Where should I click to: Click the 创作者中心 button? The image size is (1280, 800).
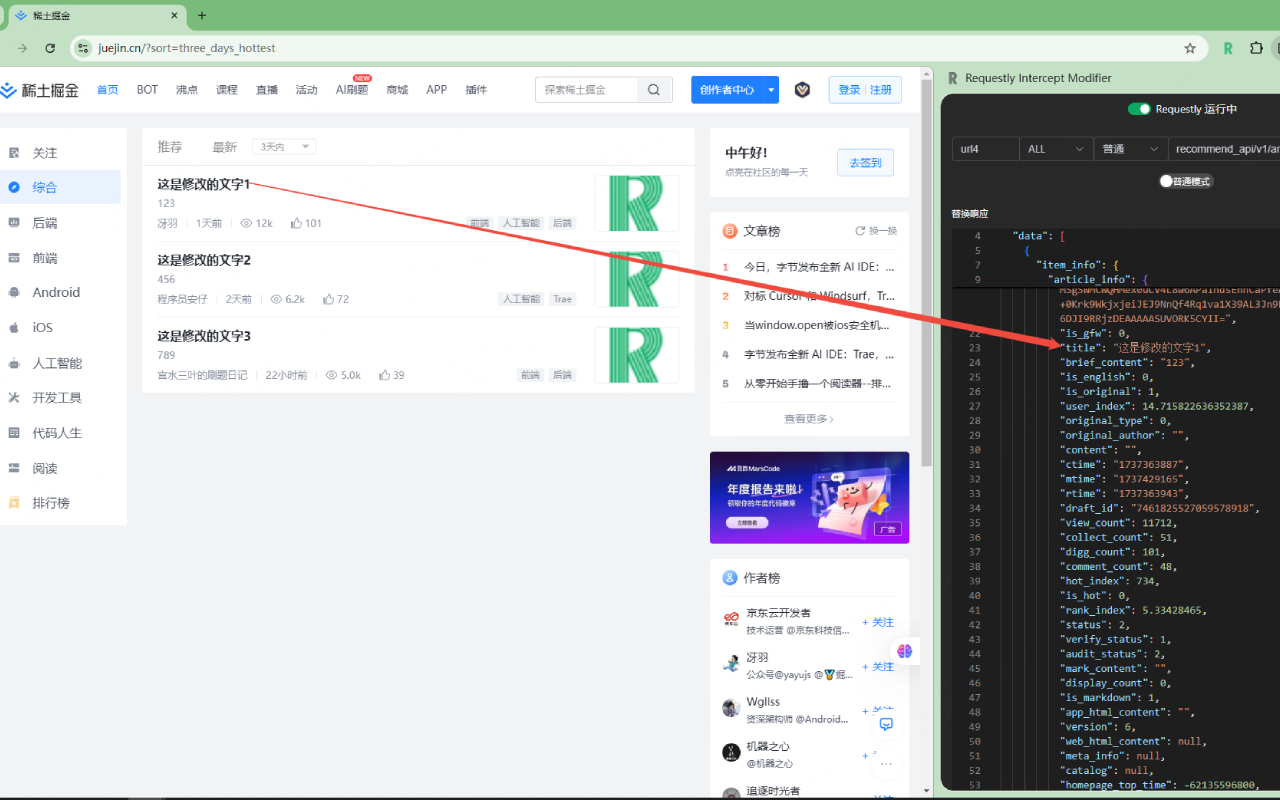727,90
